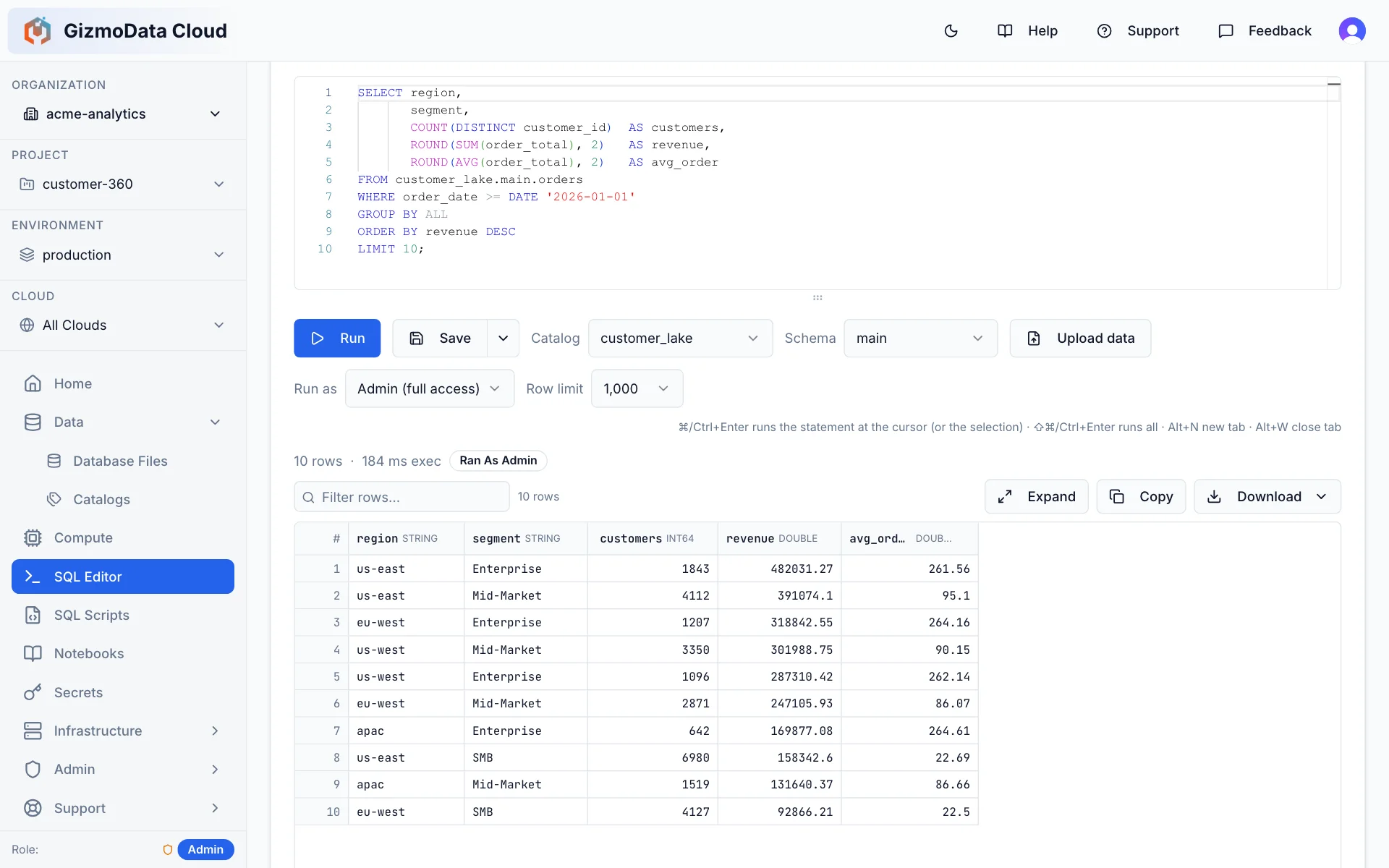
Task: Sort by the region column header
Action: [x=406, y=538]
